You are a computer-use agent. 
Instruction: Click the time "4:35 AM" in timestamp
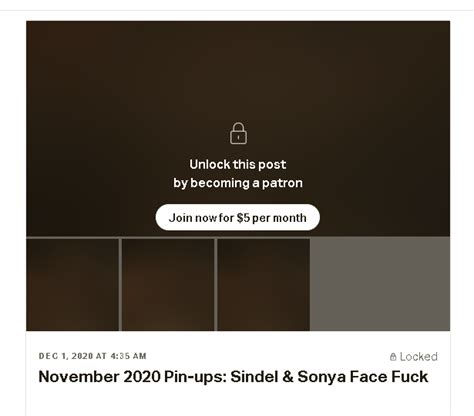point(128,356)
